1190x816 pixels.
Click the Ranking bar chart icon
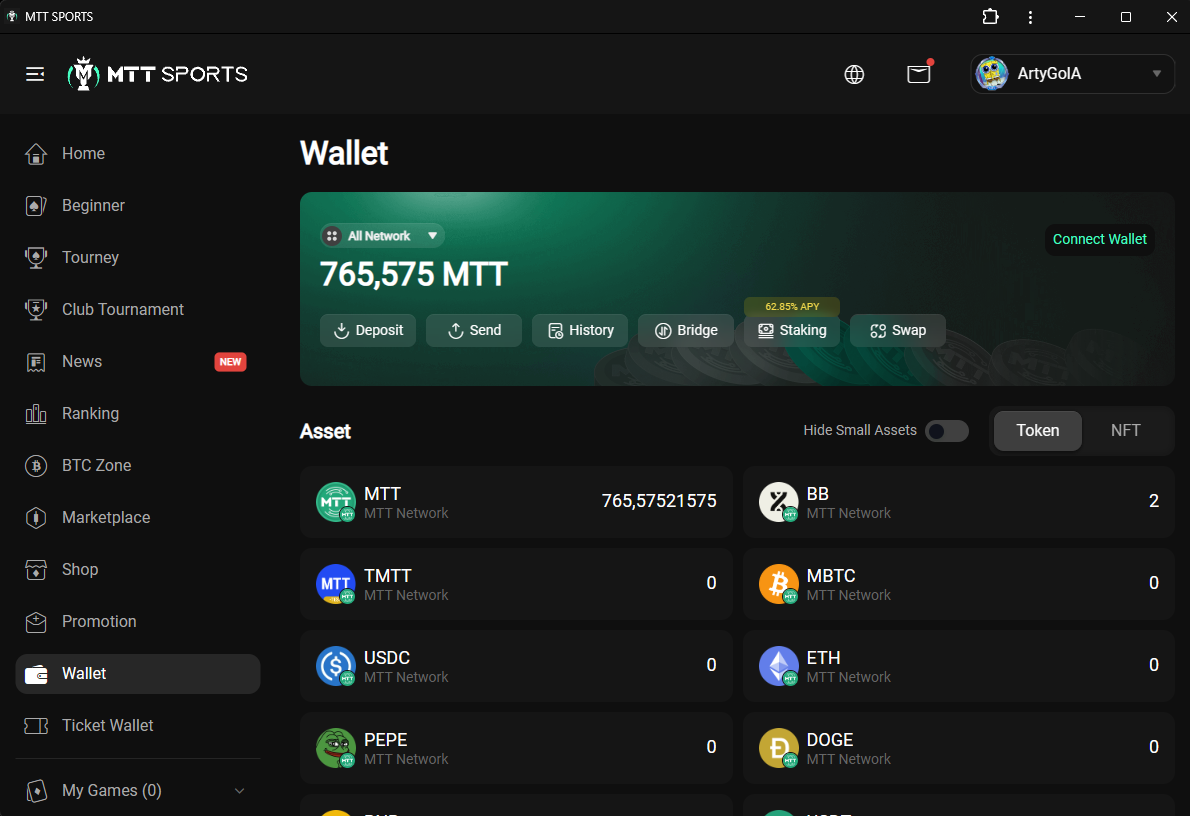click(36, 414)
